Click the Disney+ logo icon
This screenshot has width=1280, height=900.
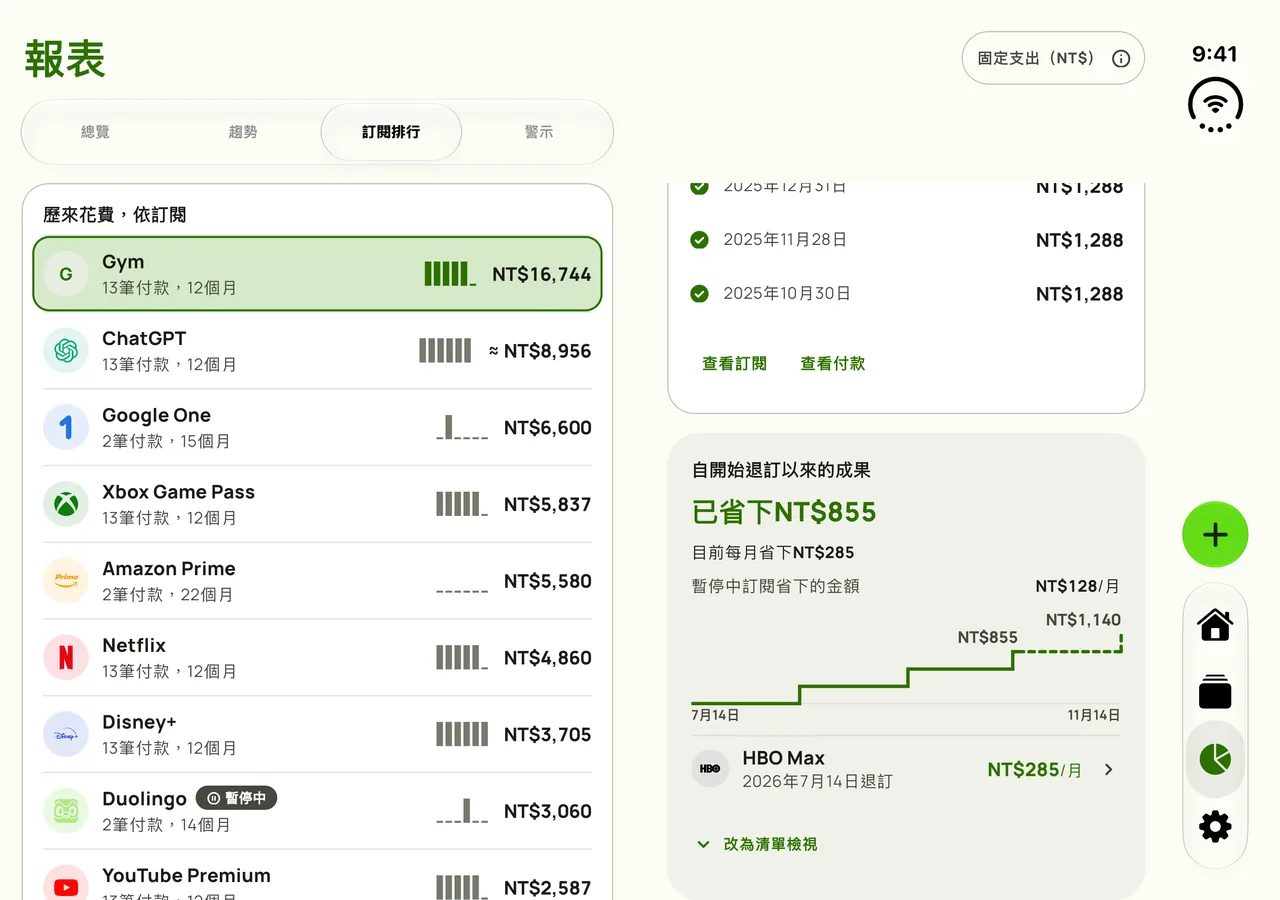point(66,734)
